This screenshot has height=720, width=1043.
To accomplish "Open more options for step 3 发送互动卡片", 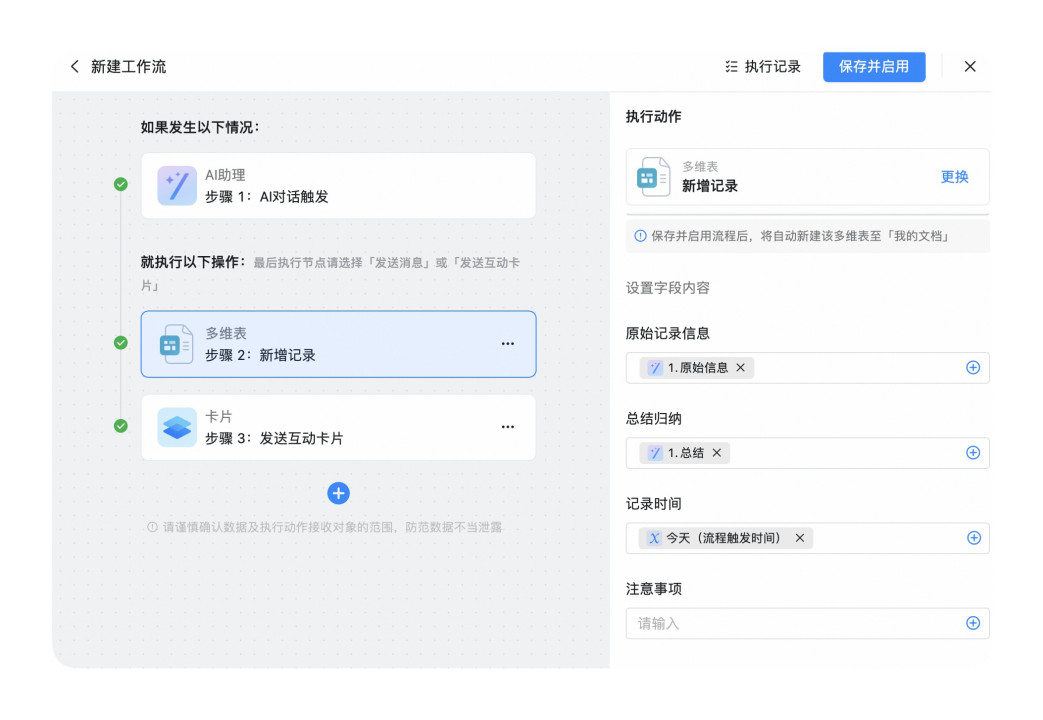I will pos(508,427).
